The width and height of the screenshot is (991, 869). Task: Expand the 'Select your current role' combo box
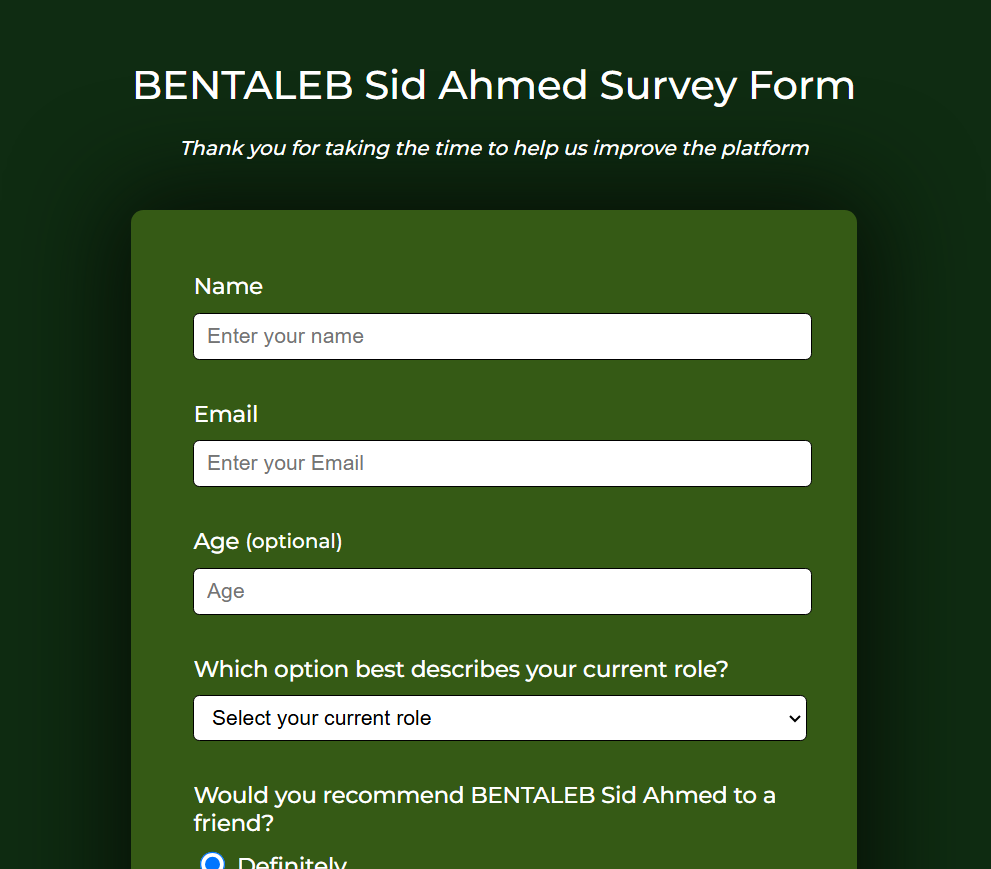[500, 718]
